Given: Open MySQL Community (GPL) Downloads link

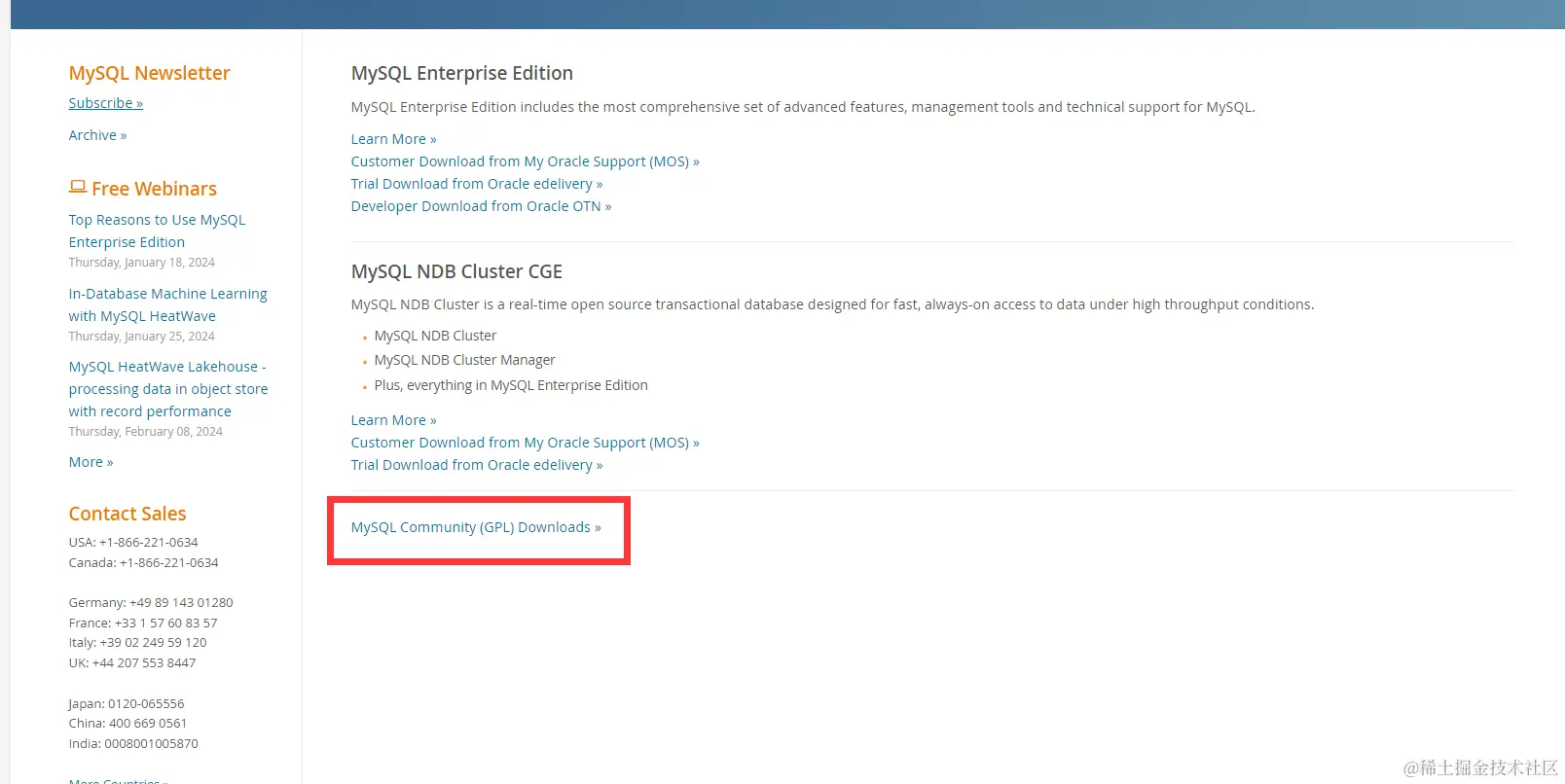Looking at the screenshot, I should [x=476, y=527].
